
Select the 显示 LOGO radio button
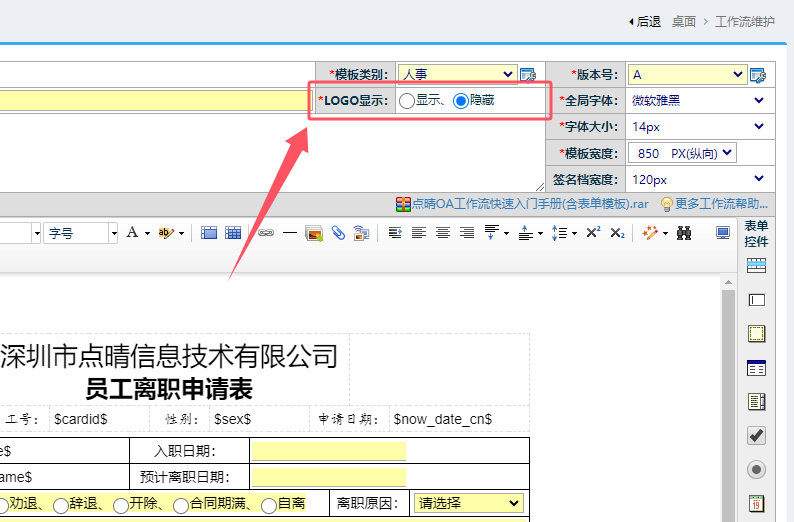tap(407, 101)
